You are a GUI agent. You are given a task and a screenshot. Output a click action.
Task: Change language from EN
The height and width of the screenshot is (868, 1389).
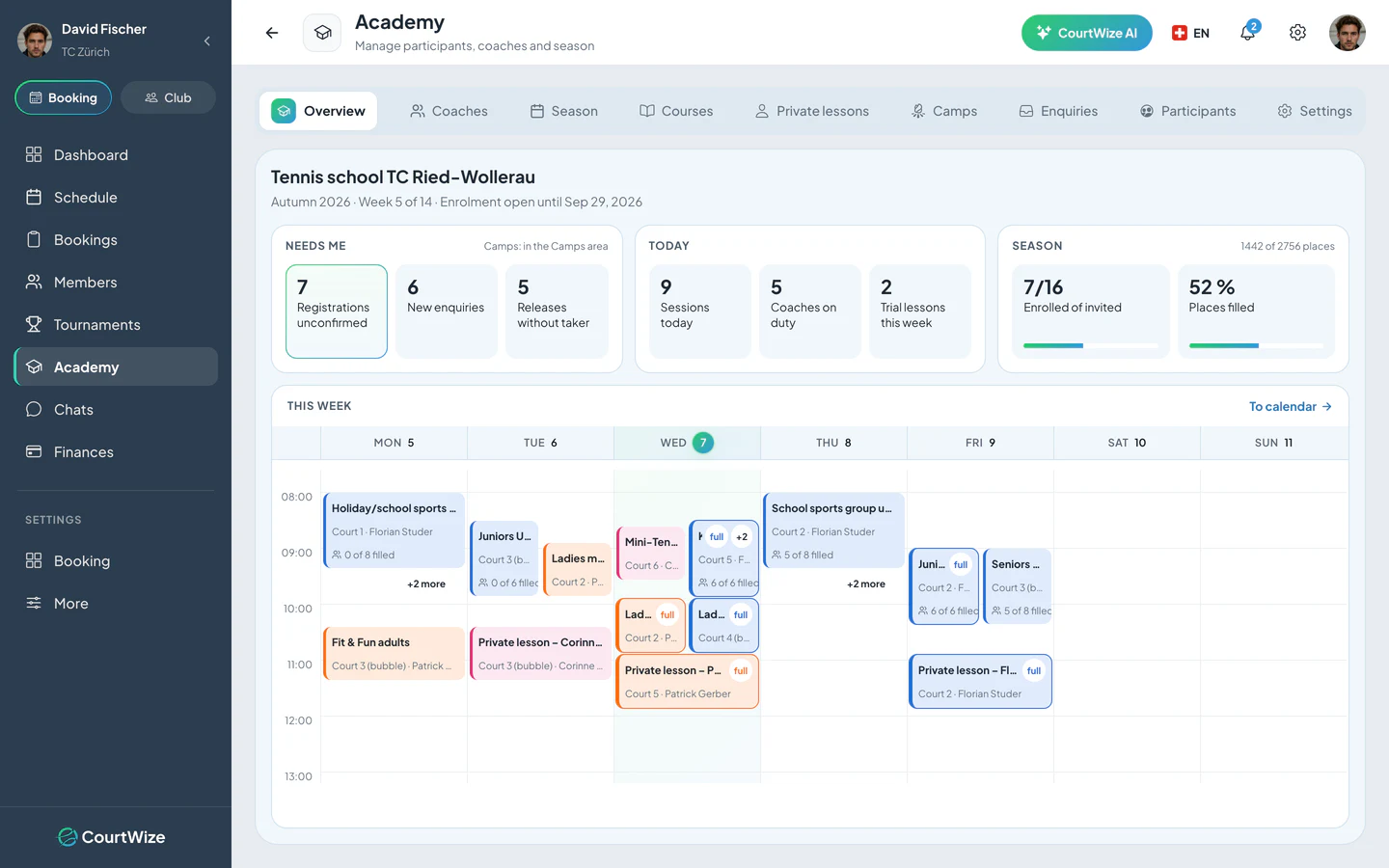(x=1190, y=33)
